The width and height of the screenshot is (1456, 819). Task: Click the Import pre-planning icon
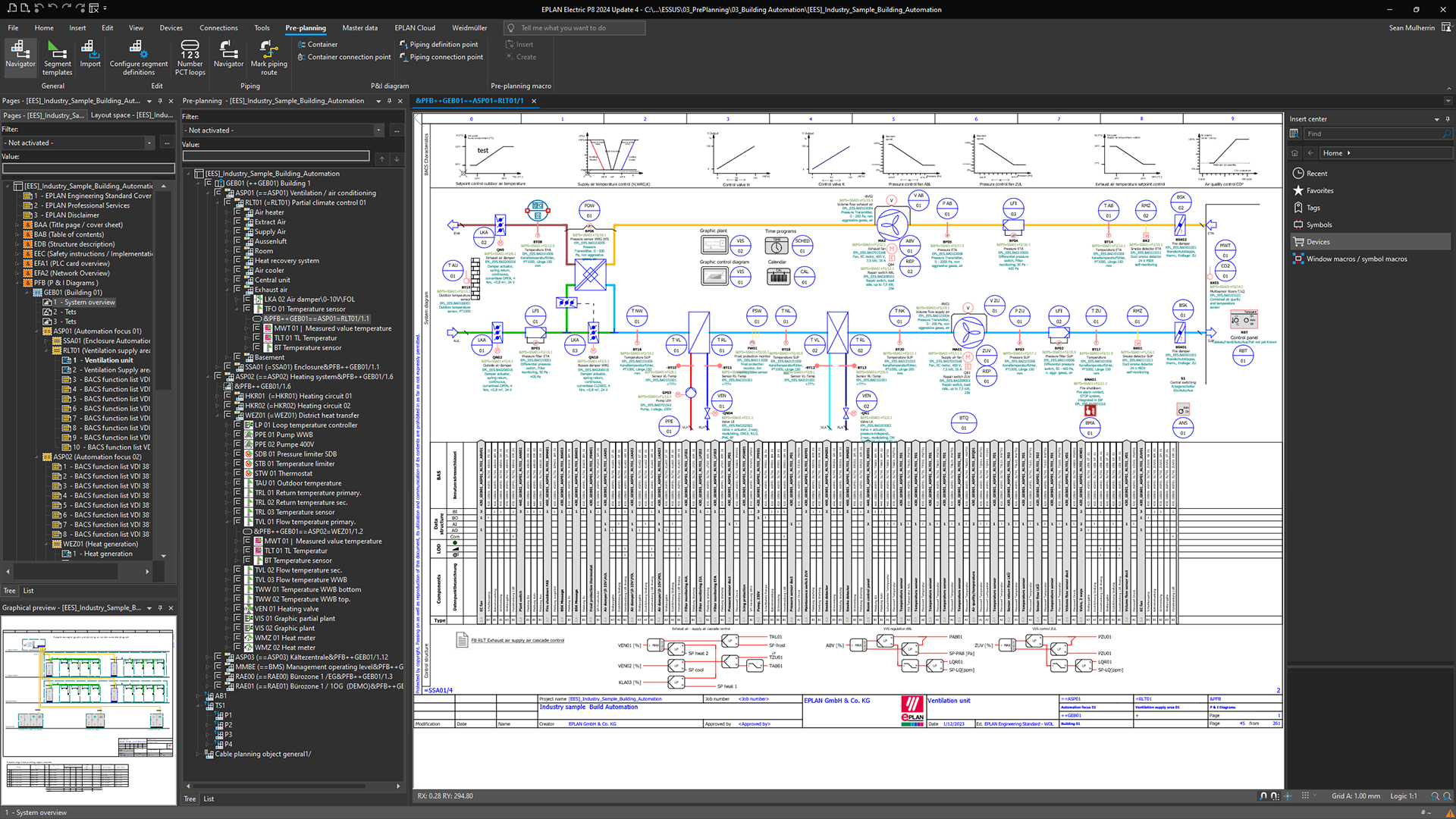pyautogui.click(x=89, y=49)
